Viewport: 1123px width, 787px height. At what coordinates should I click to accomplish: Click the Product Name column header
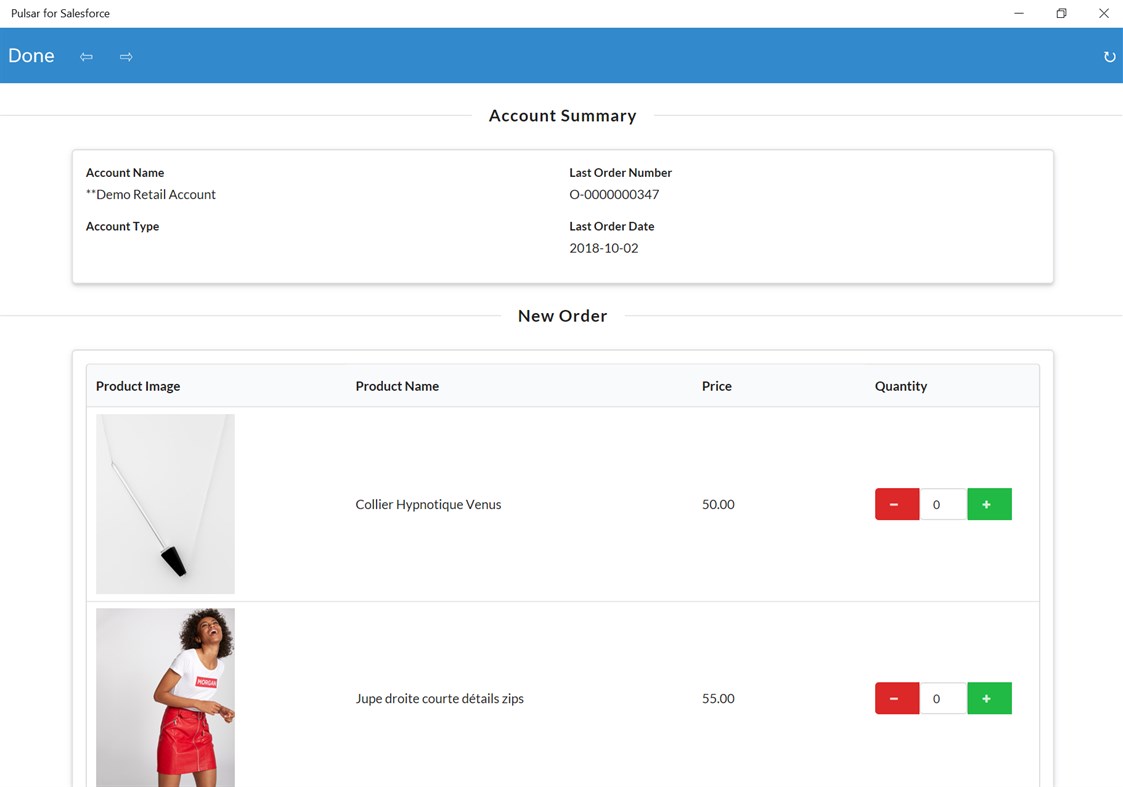(397, 385)
